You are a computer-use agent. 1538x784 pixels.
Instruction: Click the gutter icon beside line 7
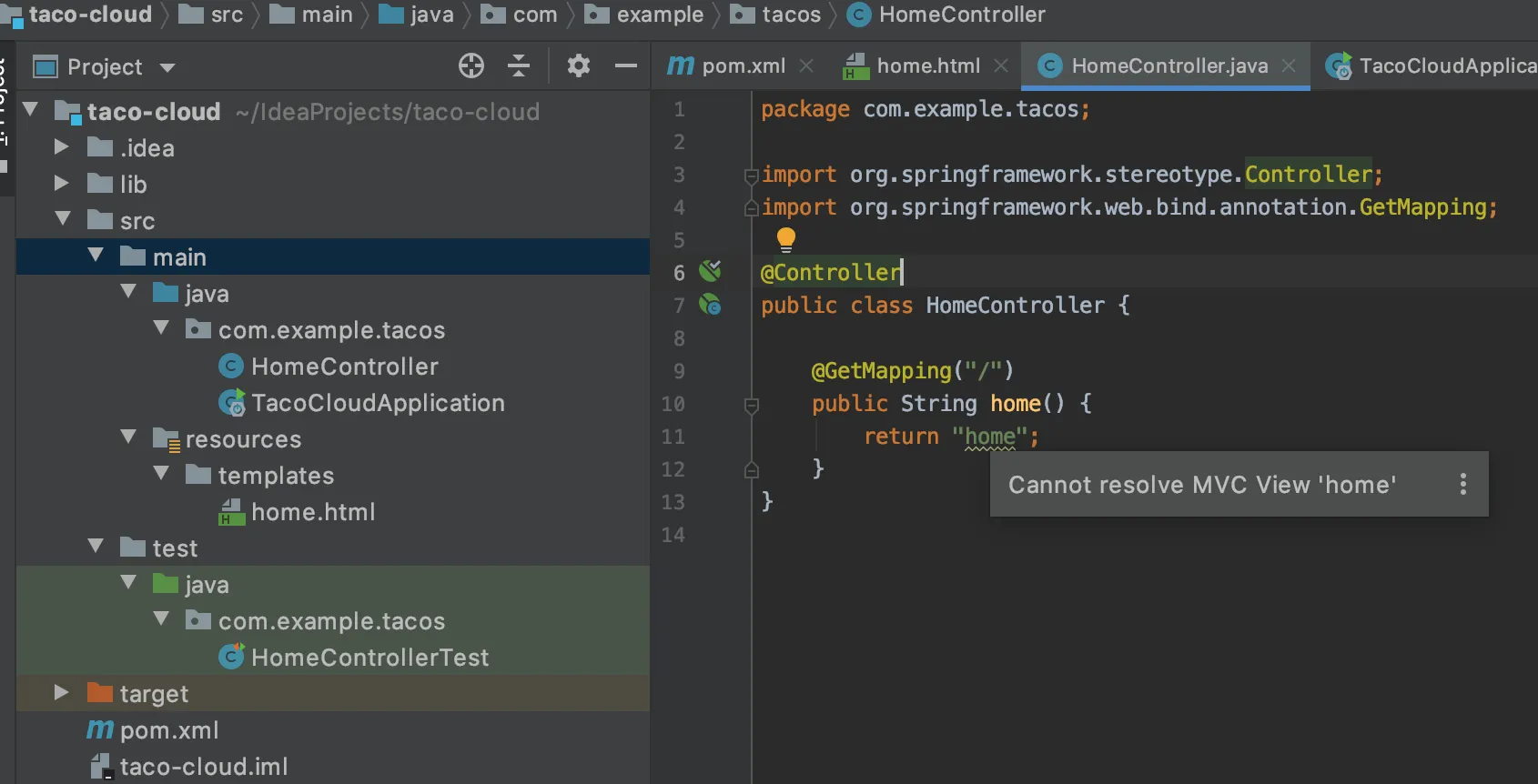pos(710,305)
